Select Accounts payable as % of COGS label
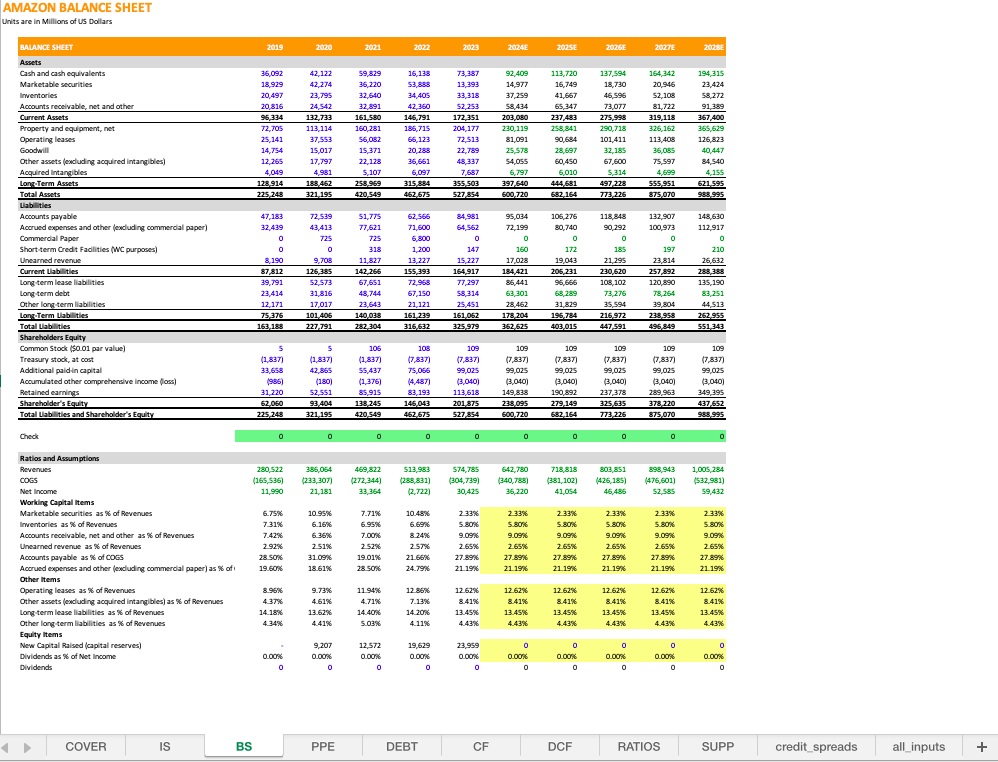Image resolution: width=998 pixels, height=762 pixels. point(72,558)
